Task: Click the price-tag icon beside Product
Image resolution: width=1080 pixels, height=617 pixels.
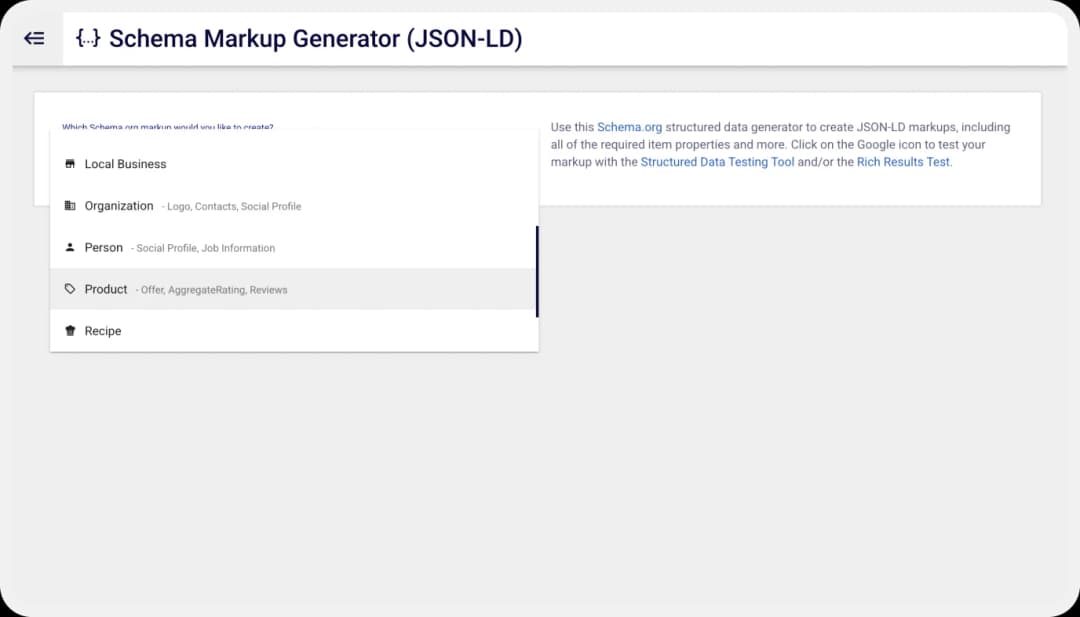Action: [70, 289]
